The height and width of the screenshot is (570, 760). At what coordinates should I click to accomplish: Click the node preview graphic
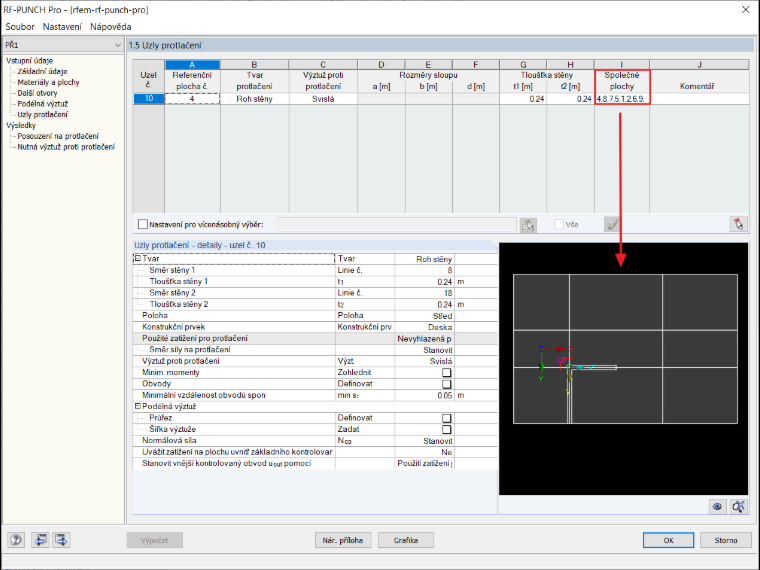[x=623, y=369]
